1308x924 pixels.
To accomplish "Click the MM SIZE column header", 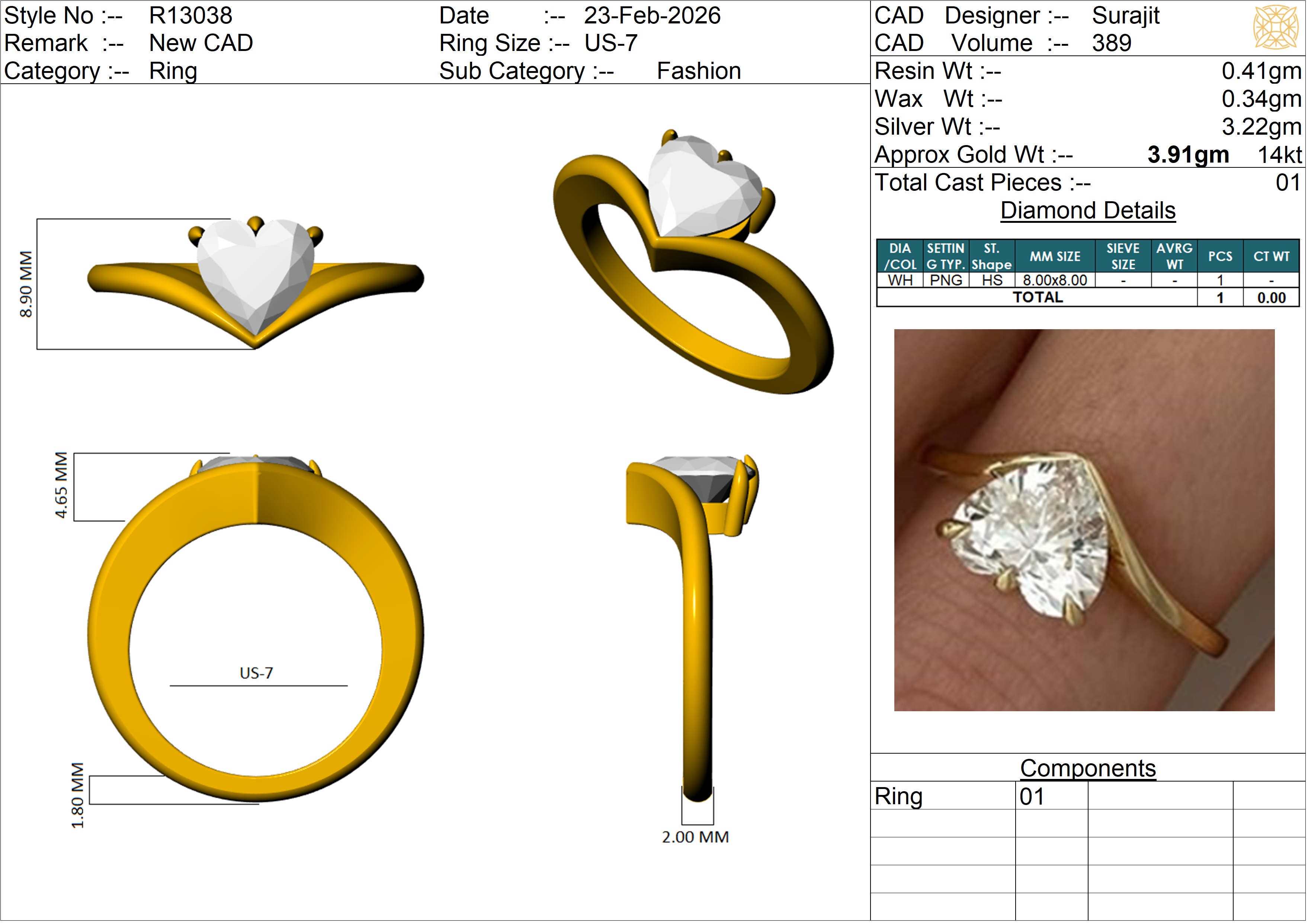I will 1056,257.
